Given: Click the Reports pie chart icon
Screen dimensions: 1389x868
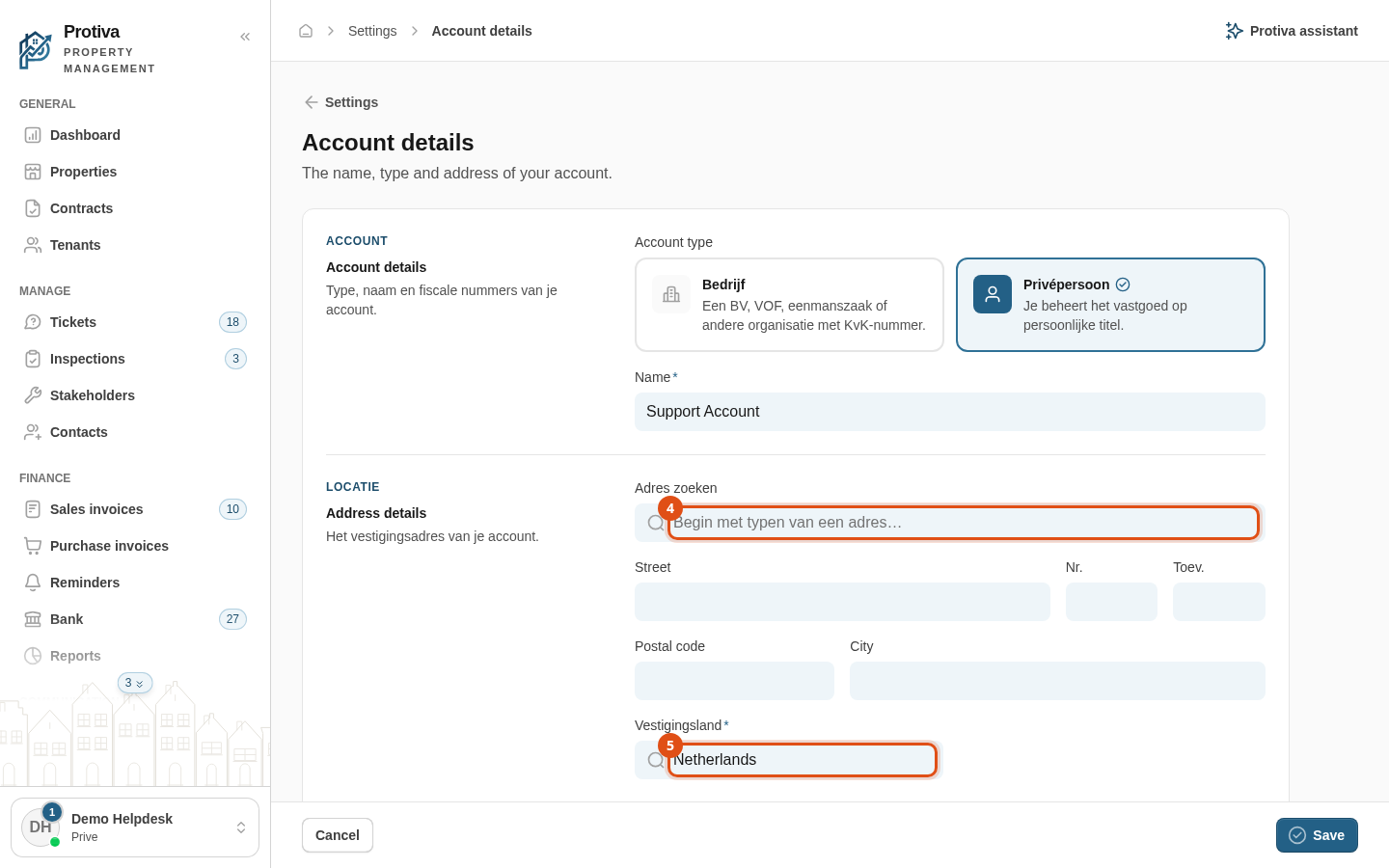Looking at the screenshot, I should pos(33,656).
